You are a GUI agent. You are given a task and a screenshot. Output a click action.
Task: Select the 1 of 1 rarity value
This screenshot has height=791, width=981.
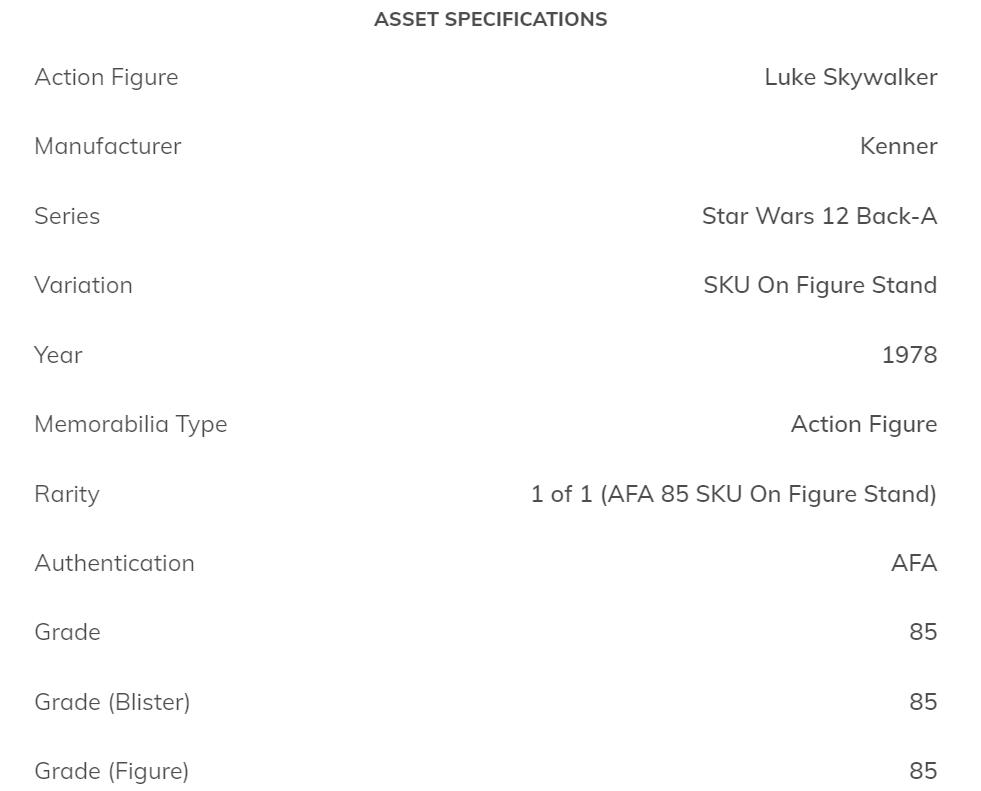click(x=733, y=494)
